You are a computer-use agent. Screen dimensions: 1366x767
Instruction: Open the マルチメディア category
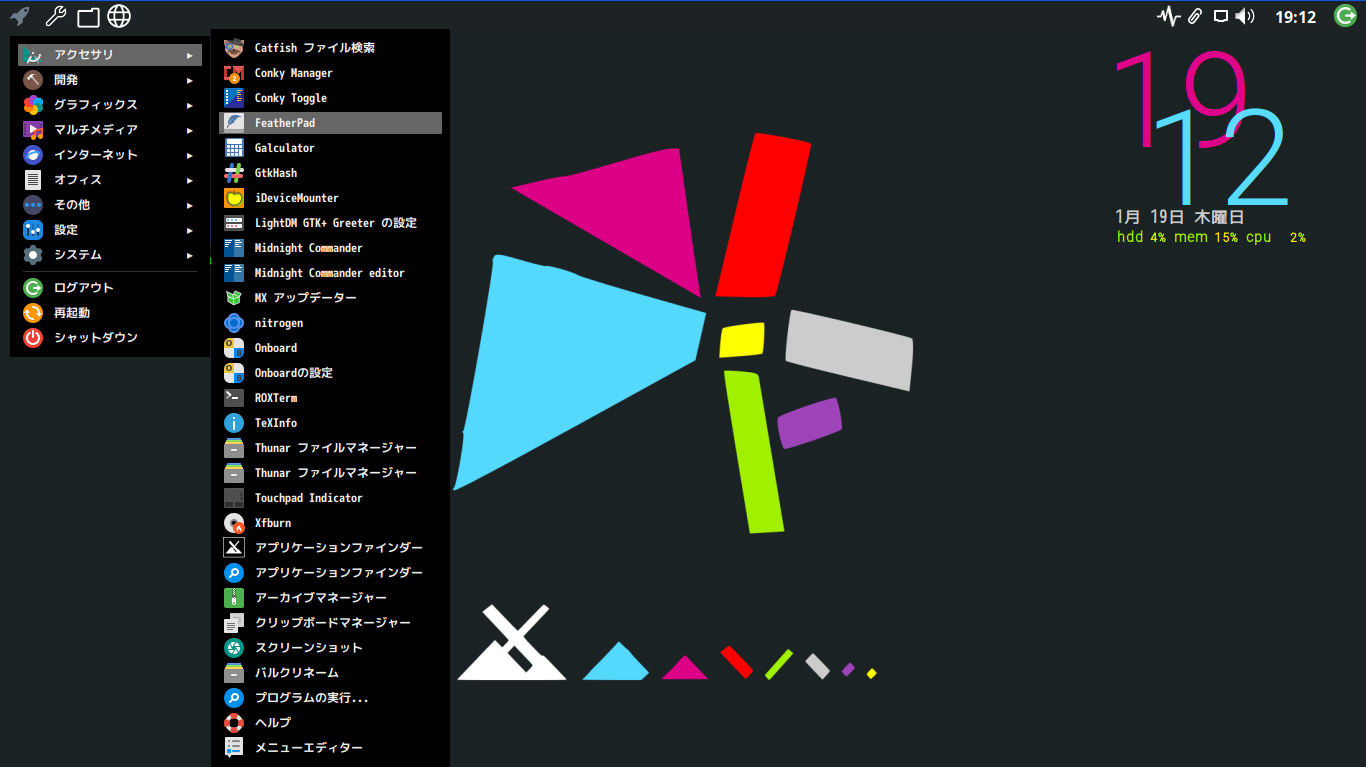point(110,130)
